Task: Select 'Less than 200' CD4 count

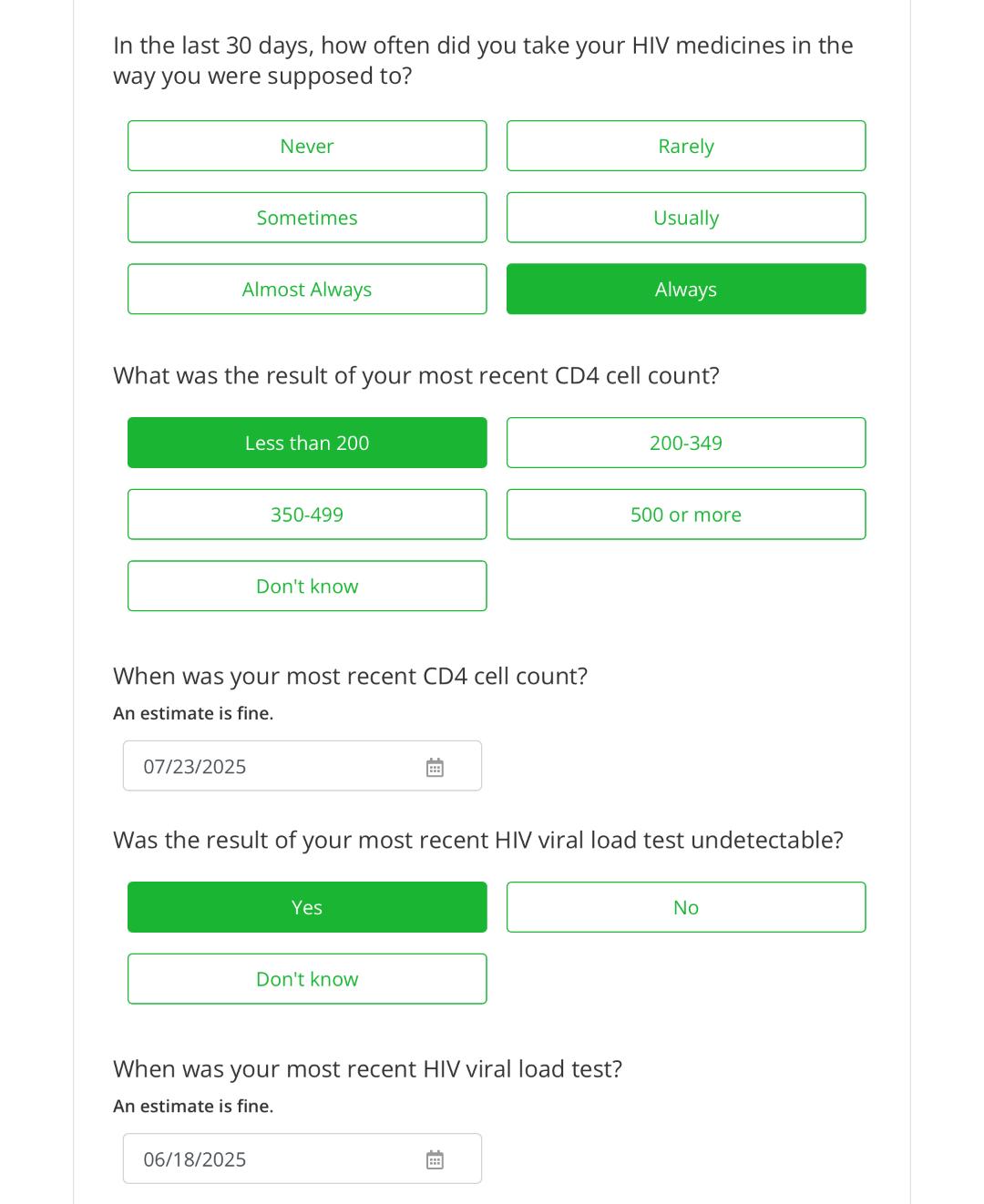Action: click(x=307, y=444)
